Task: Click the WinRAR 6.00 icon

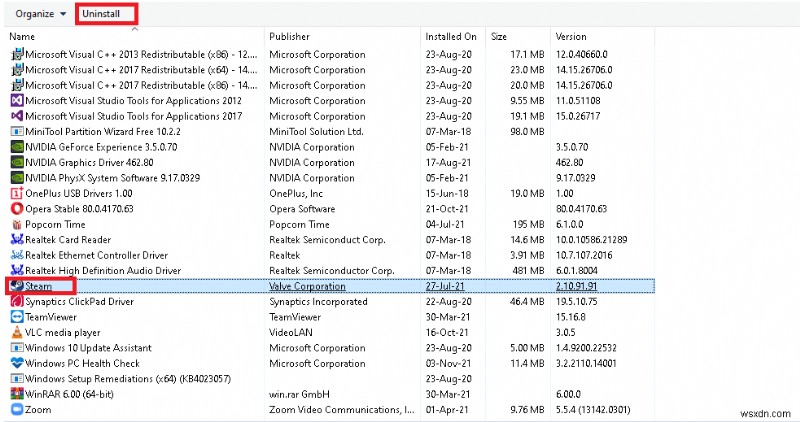Action: pos(17,394)
